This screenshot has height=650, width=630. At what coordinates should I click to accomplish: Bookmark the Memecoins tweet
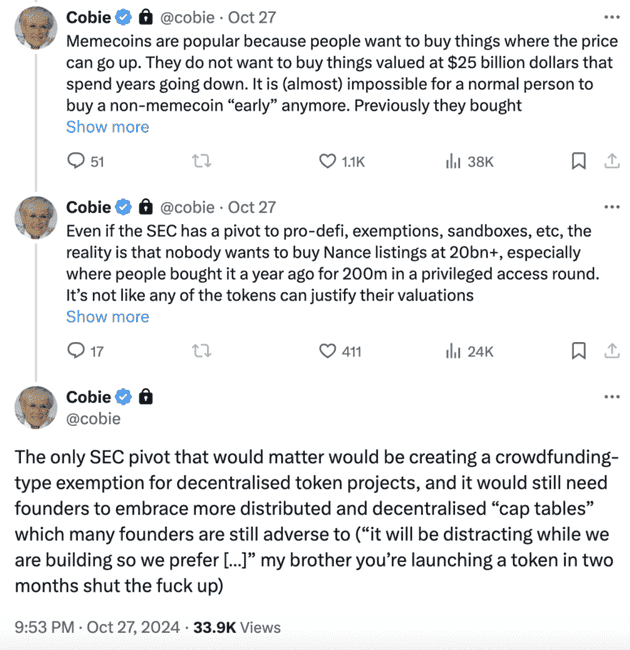tap(579, 161)
